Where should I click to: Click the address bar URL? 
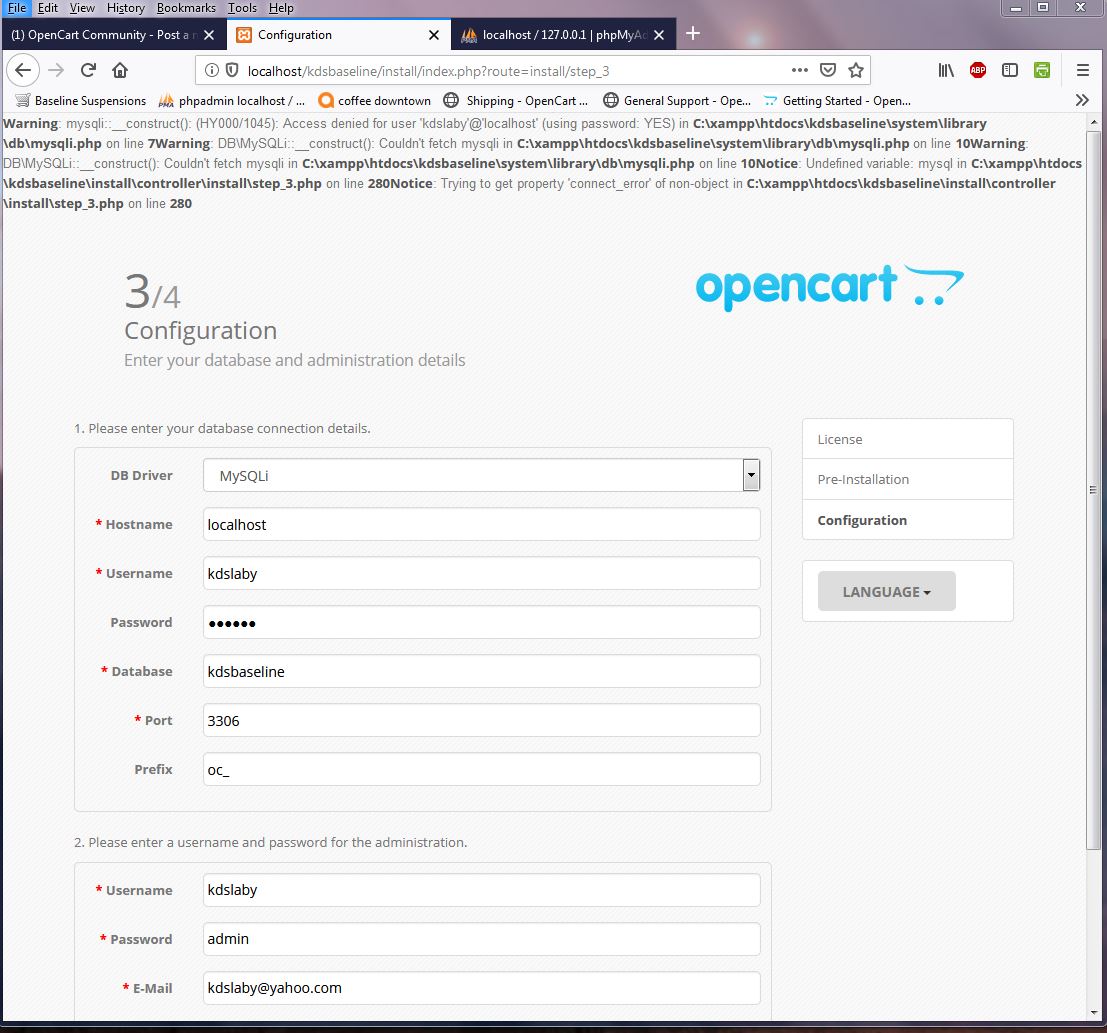pyautogui.click(x=429, y=71)
